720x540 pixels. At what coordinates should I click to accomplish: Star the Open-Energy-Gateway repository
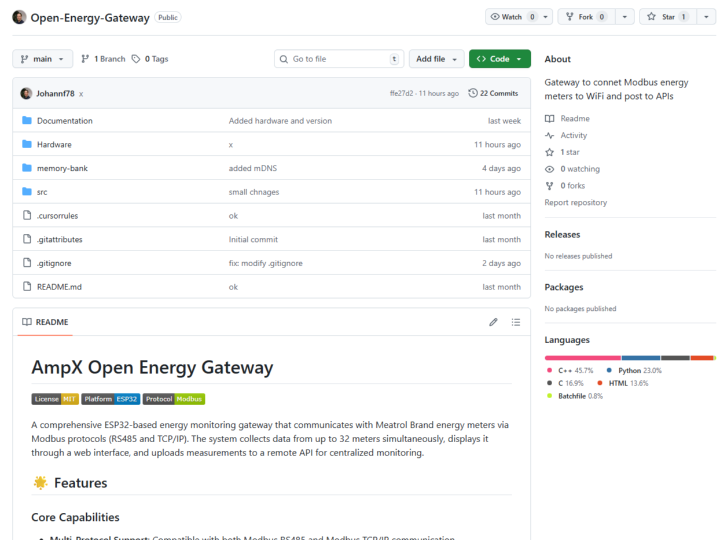[664, 17]
